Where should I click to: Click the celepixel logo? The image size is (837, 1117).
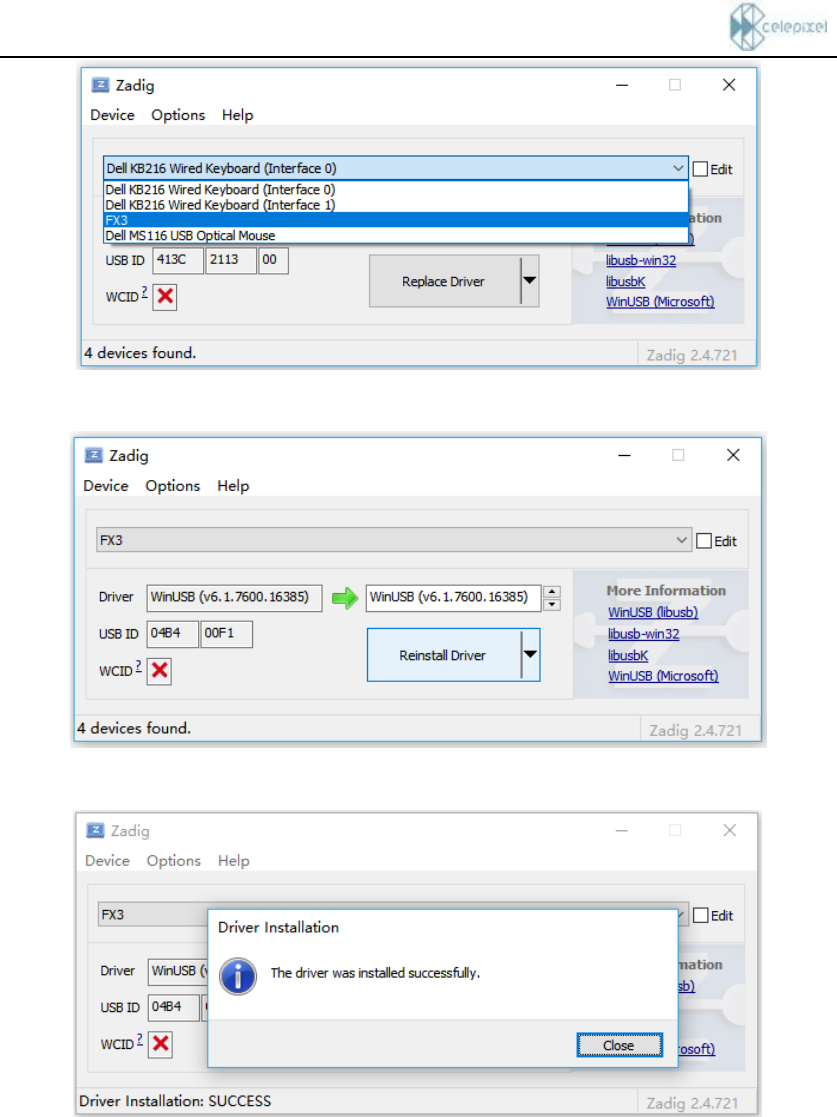(x=778, y=26)
